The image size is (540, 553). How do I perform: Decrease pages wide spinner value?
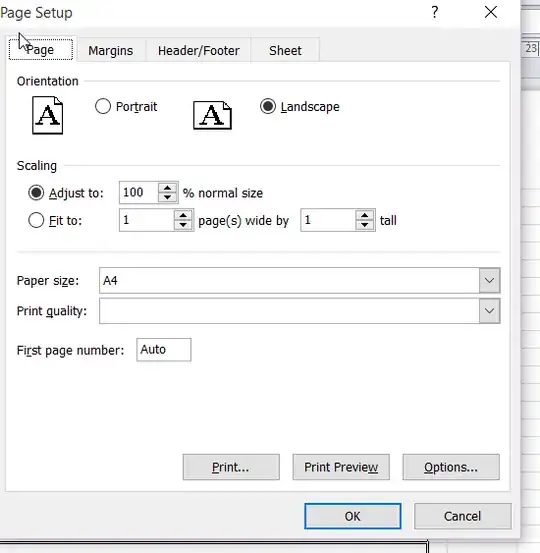click(x=183, y=225)
